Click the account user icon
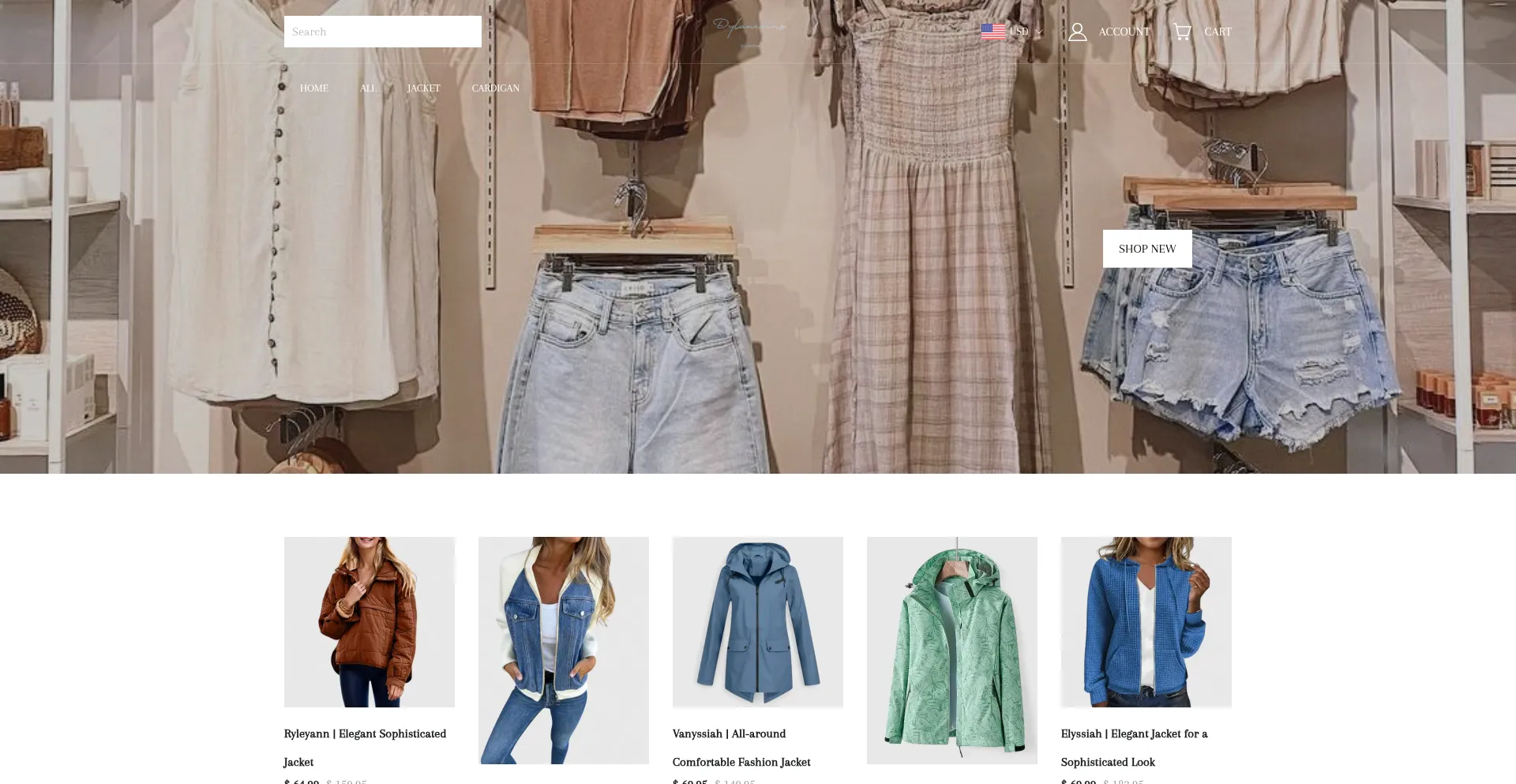This screenshot has height=784, width=1516. (1078, 32)
